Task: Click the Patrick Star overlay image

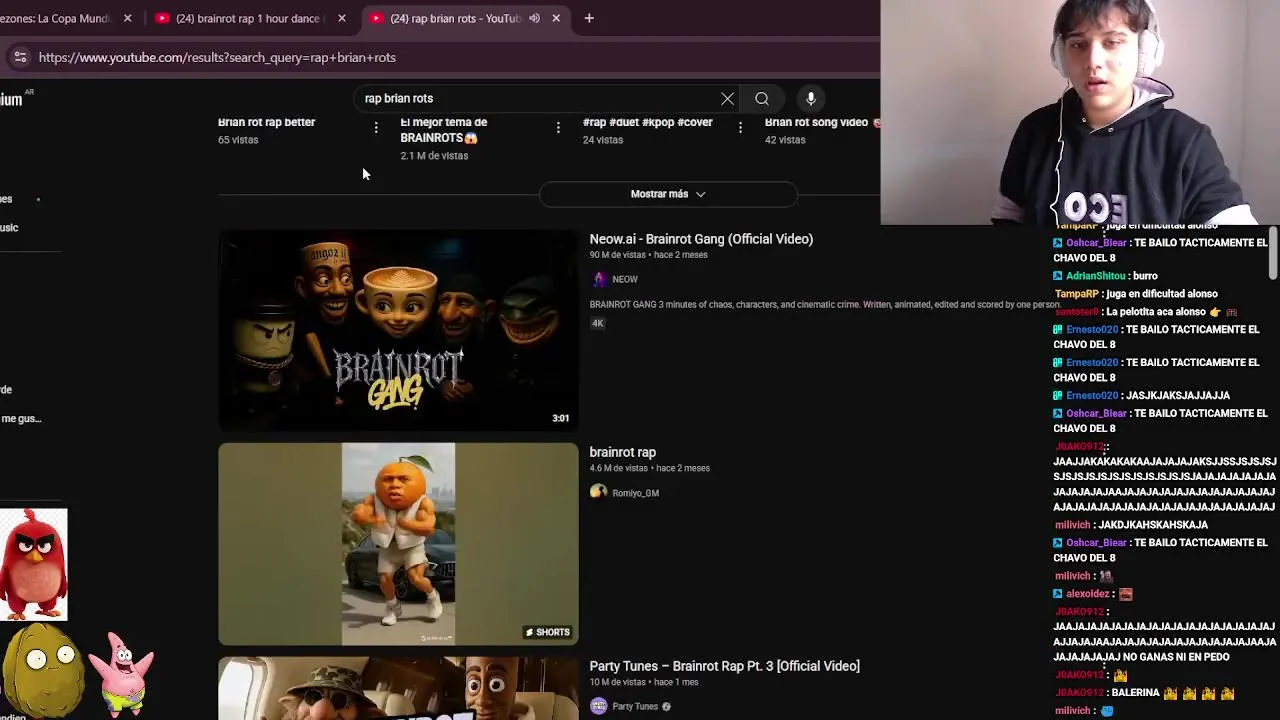Action: tap(123, 674)
